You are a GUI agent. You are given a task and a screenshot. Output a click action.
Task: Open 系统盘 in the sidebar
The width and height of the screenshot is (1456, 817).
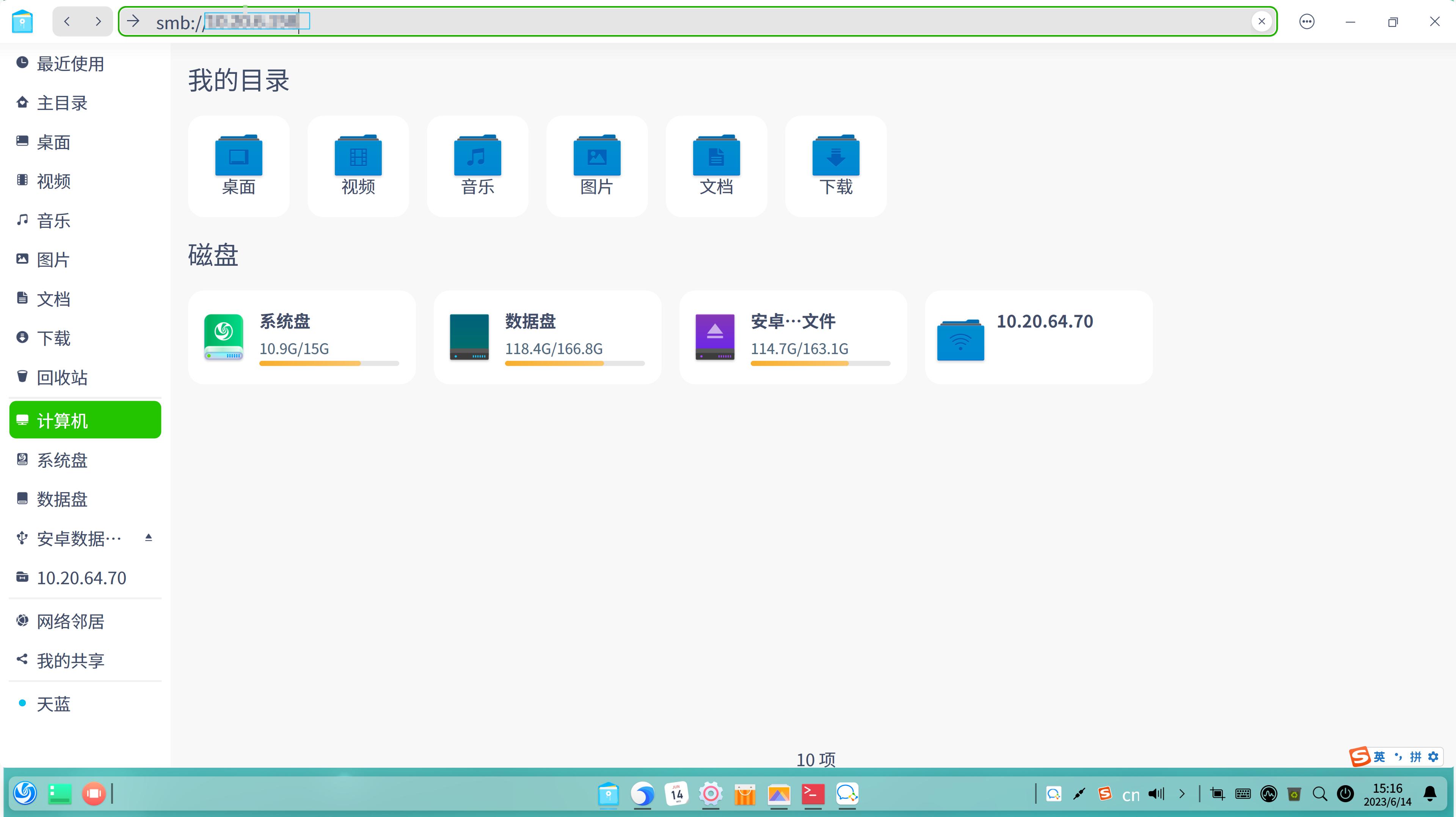[85, 460]
